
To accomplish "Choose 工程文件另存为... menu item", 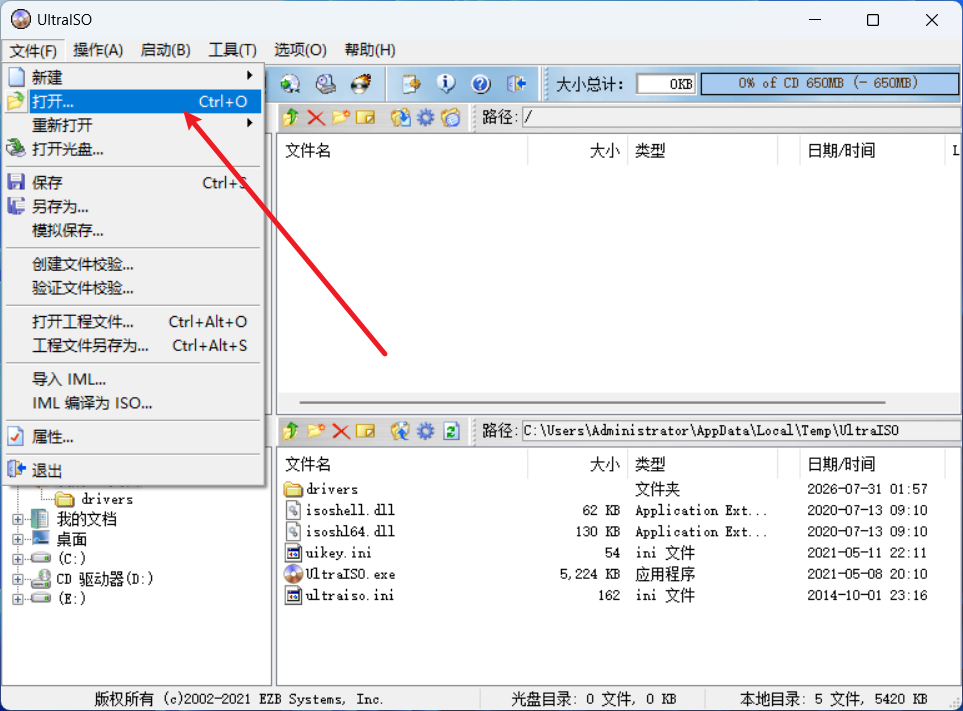I will point(134,346).
